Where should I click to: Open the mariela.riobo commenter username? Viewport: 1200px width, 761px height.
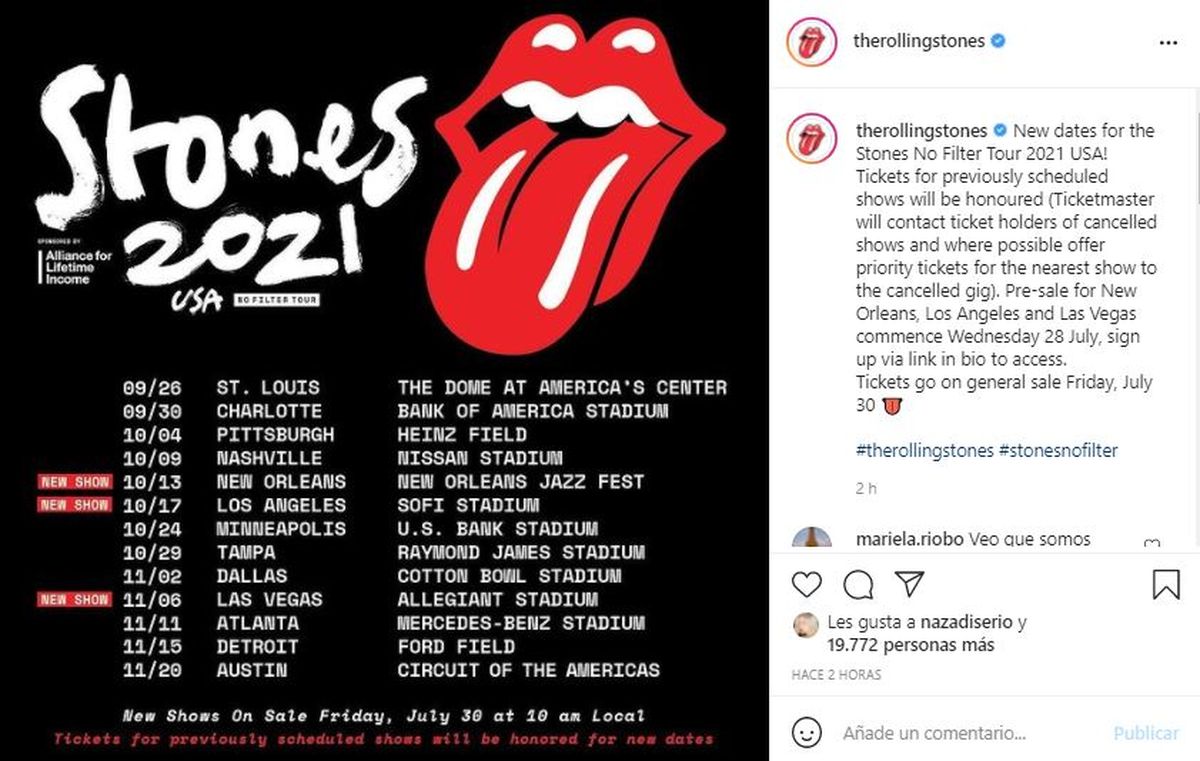(910, 539)
